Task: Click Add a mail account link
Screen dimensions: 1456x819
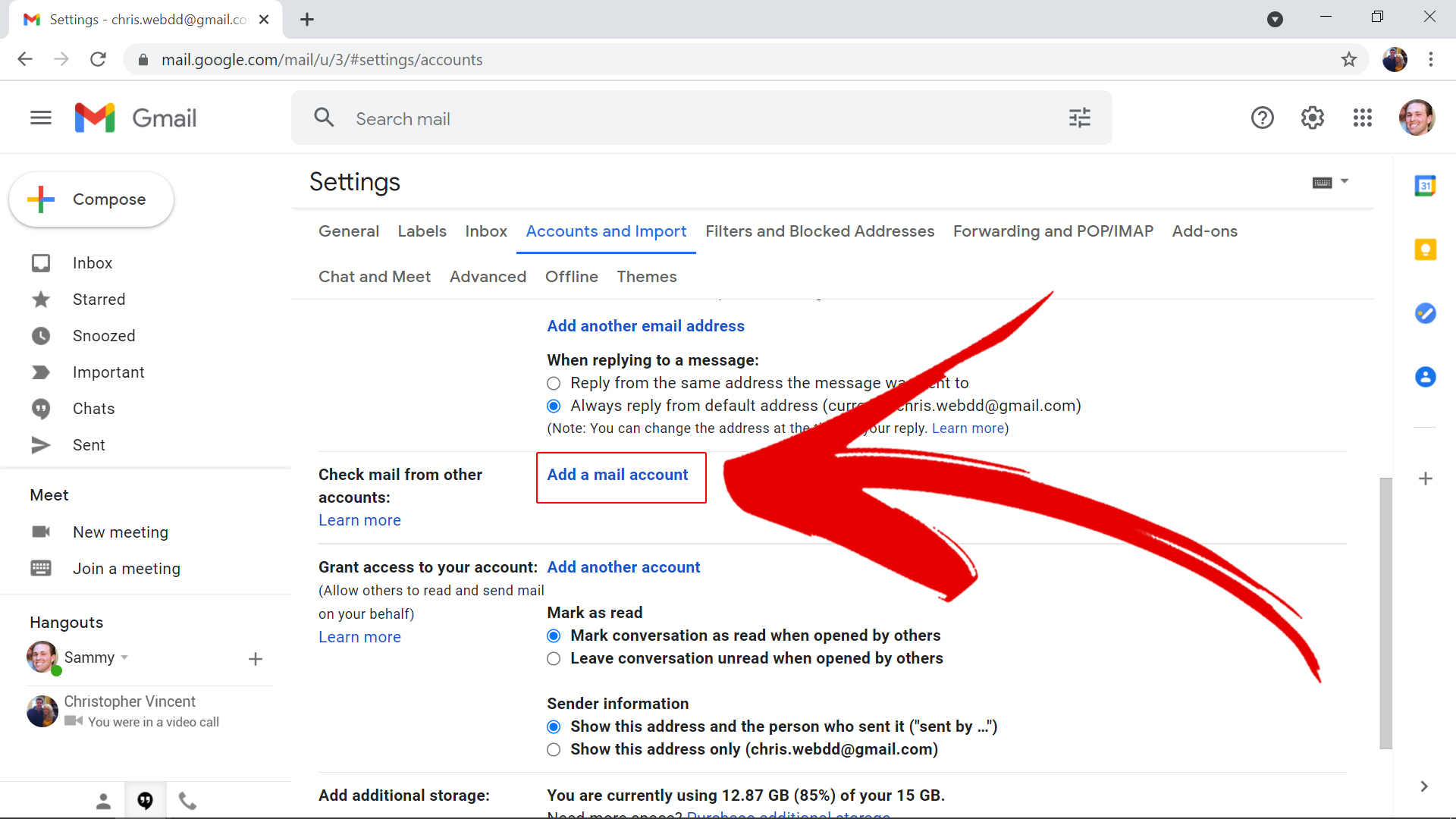Action: 617,475
